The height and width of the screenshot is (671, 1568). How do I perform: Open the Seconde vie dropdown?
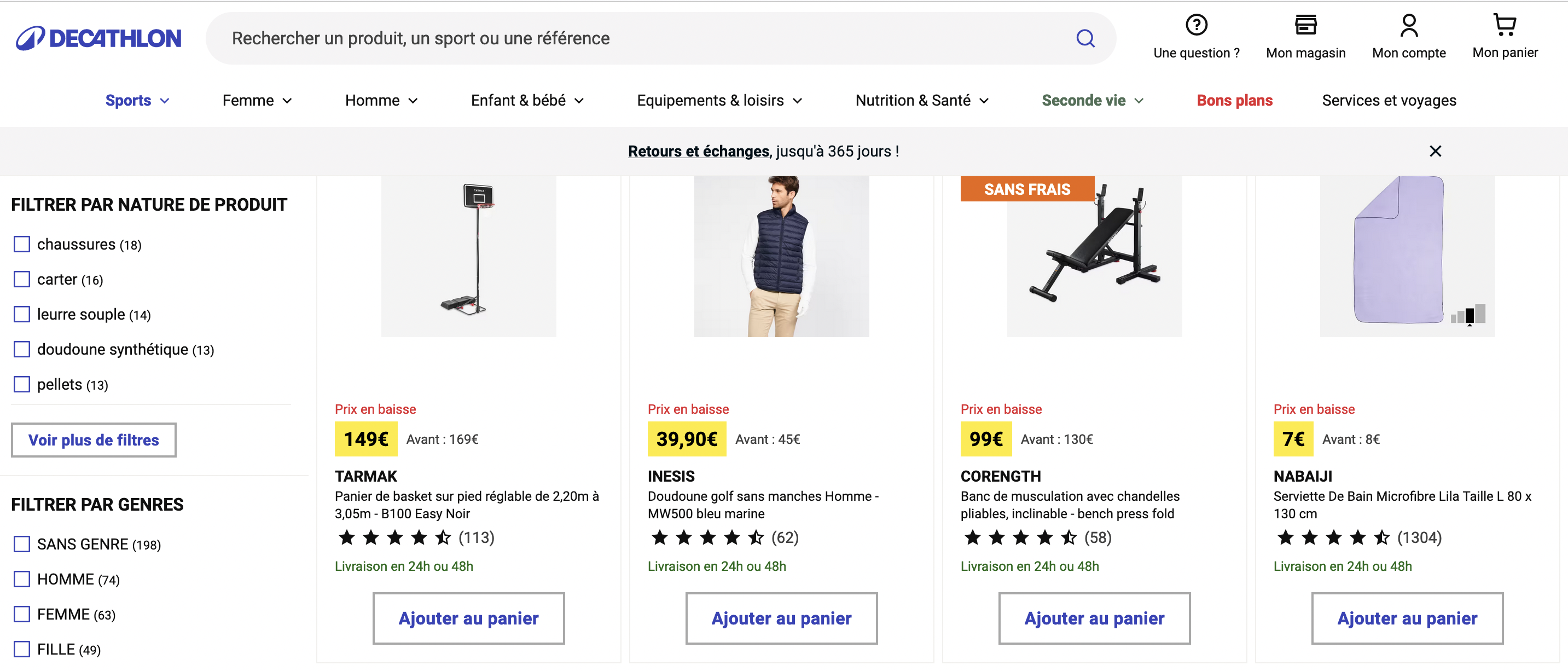pos(1092,101)
